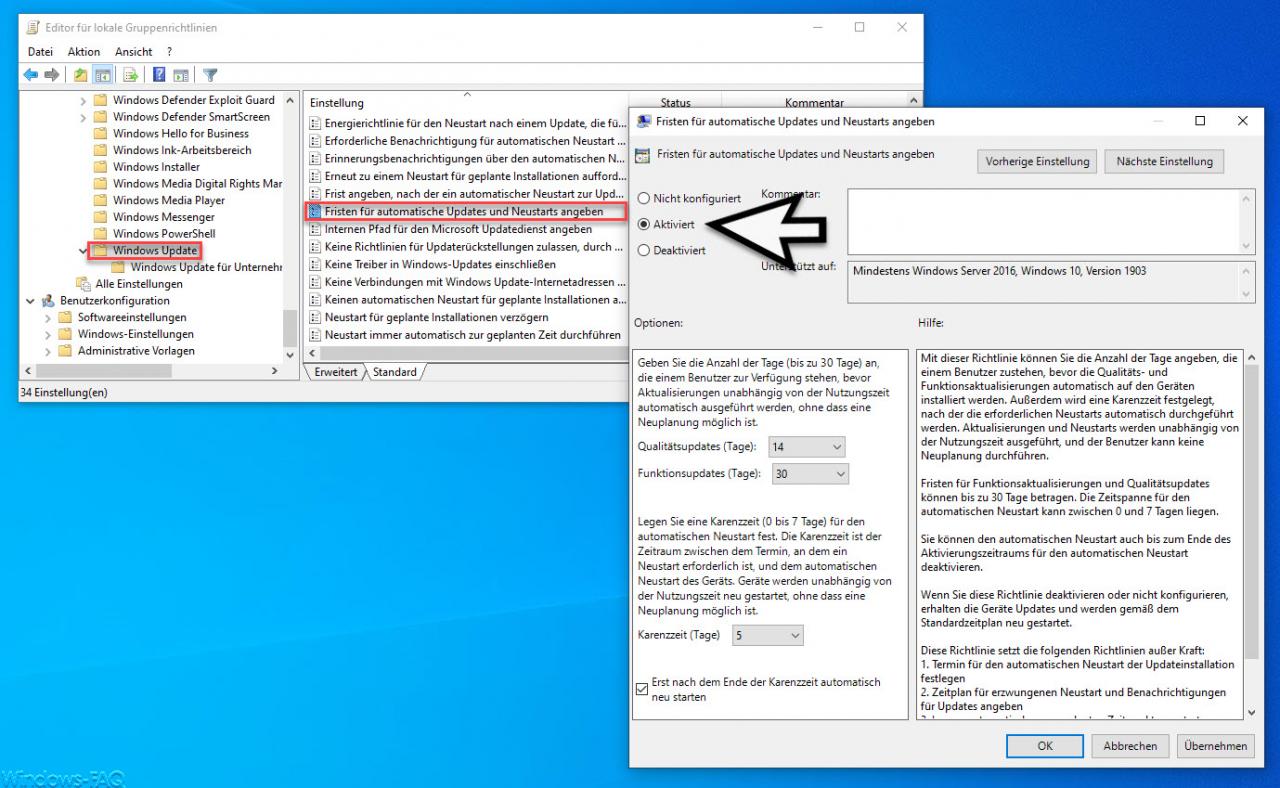Click the icon beside Erinnerungsbenachrichtigungen row
This screenshot has height=788, width=1280.
pos(315,158)
